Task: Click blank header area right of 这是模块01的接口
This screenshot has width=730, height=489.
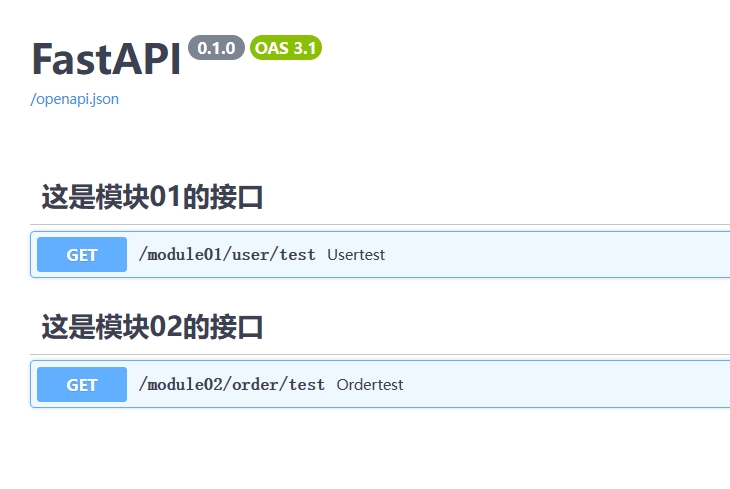Action: (x=500, y=197)
